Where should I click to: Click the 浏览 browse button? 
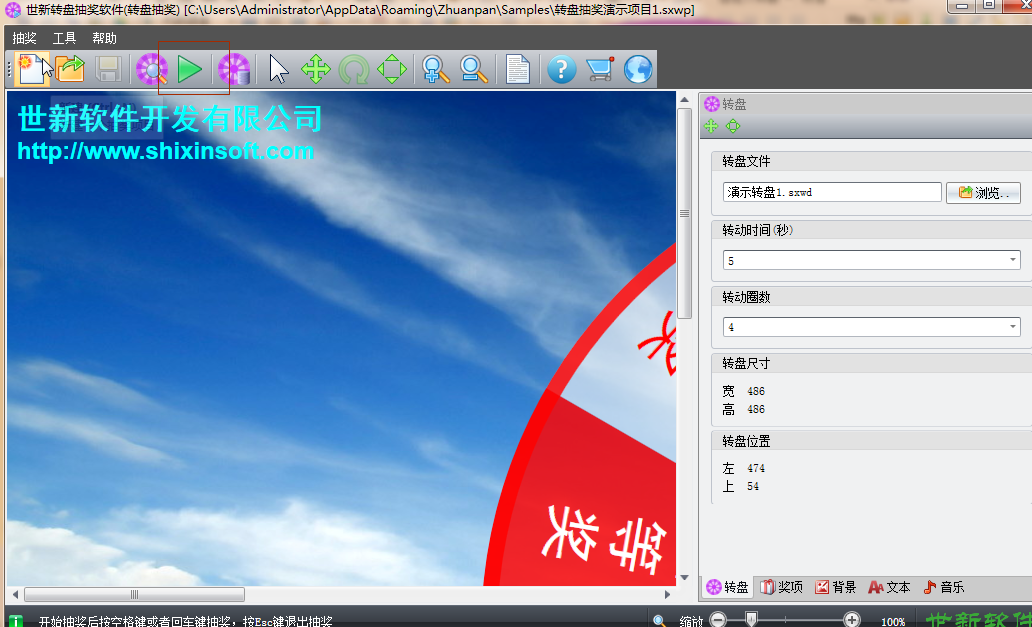pos(983,193)
